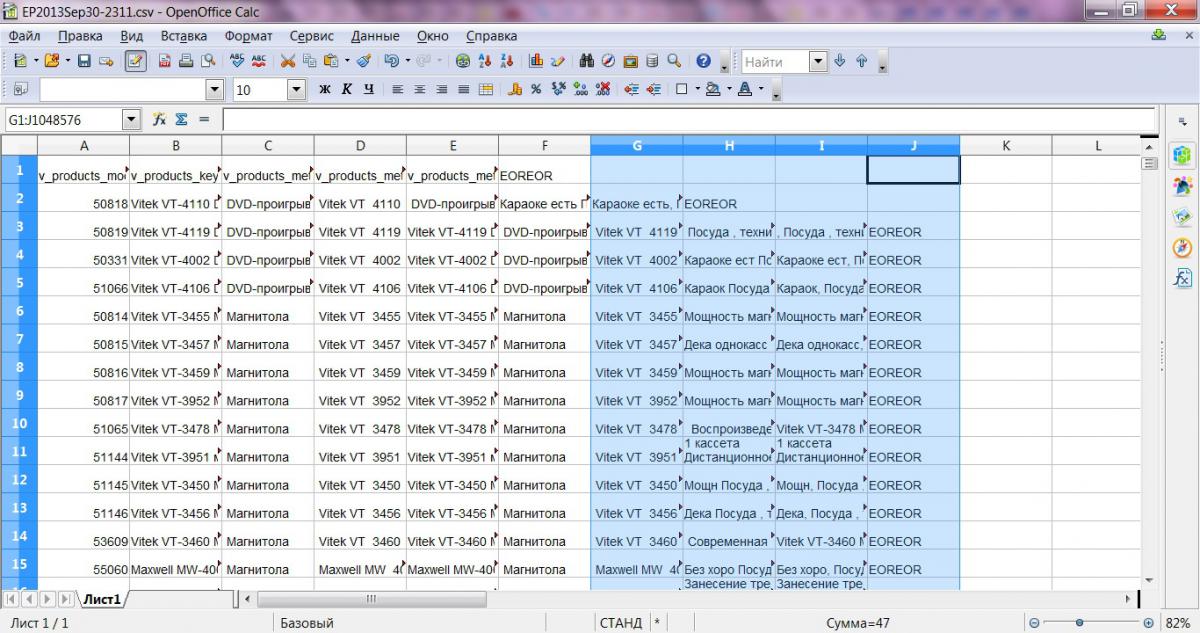Open the font name dropdown list
The width and height of the screenshot is (1200, 633).
tap(215, 90)
